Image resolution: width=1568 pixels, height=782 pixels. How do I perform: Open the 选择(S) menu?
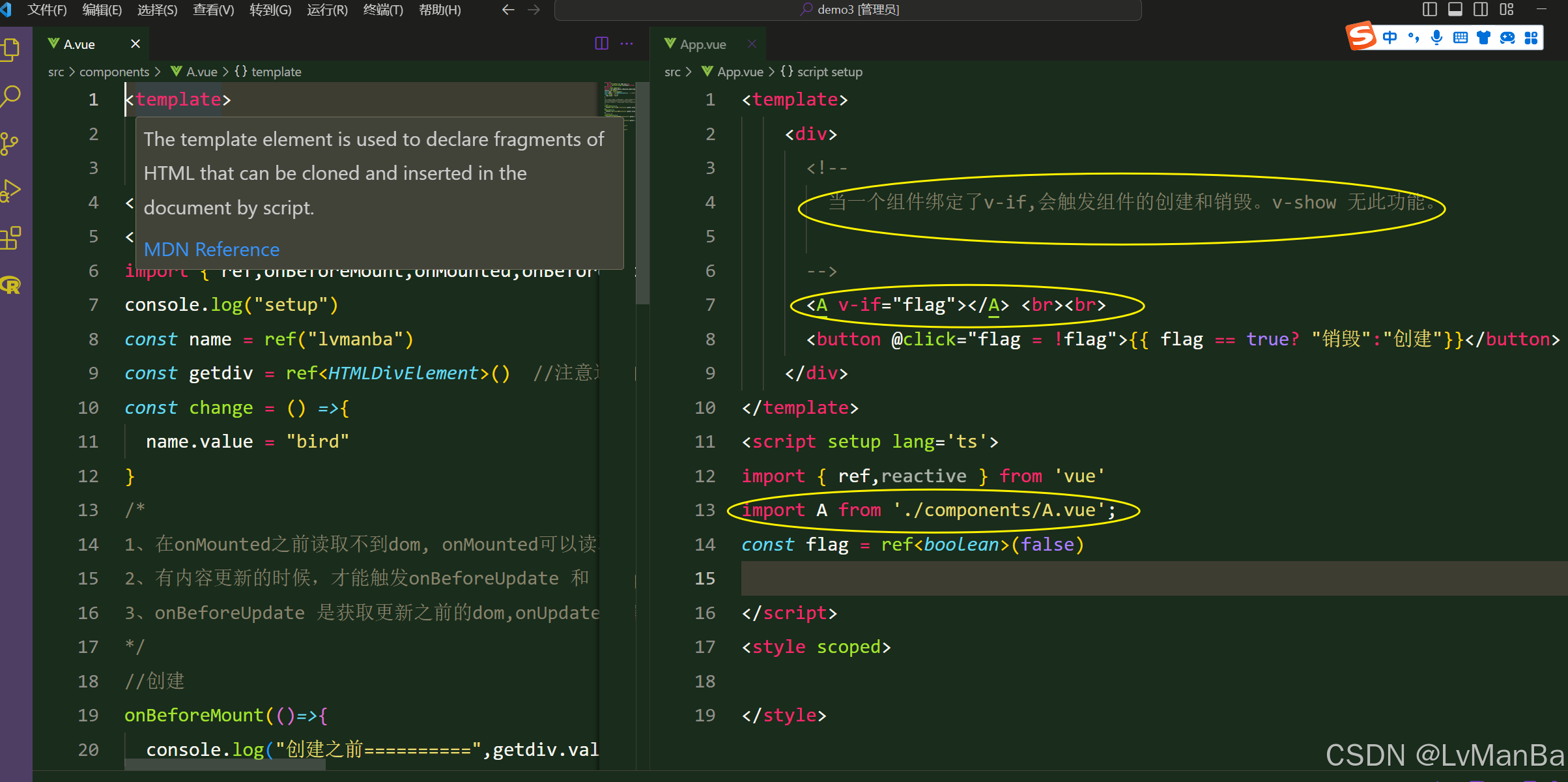coord(157,10)
